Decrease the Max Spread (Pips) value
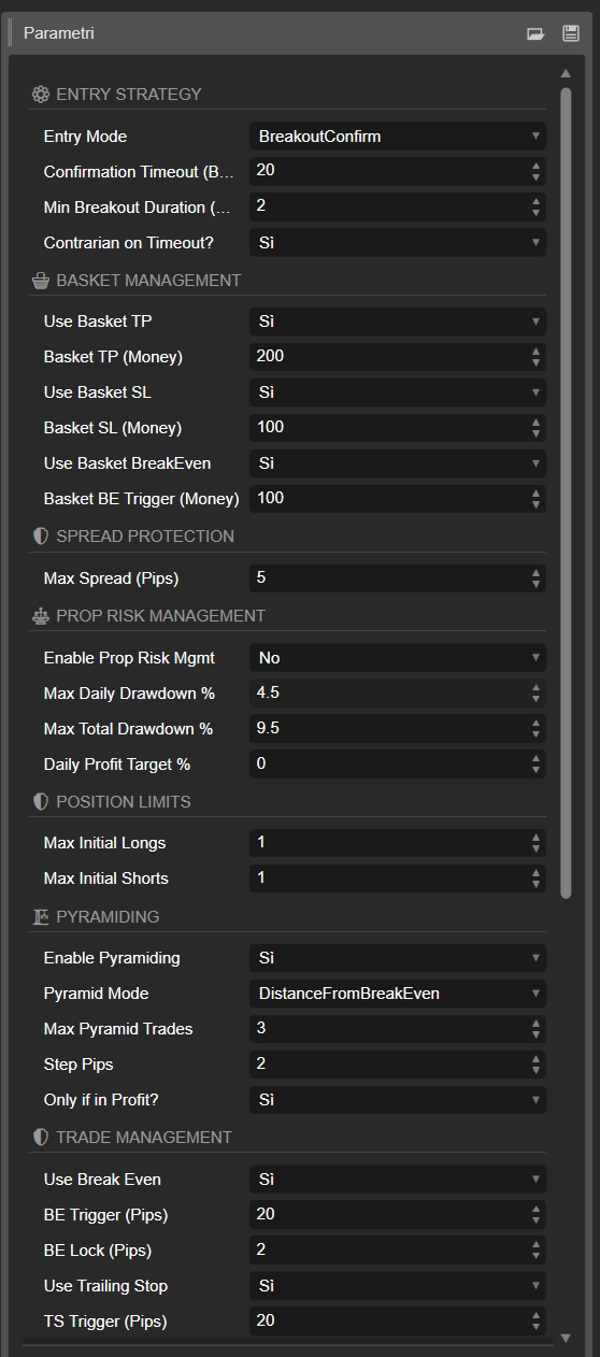The image size is (600, 1357). 537,584
